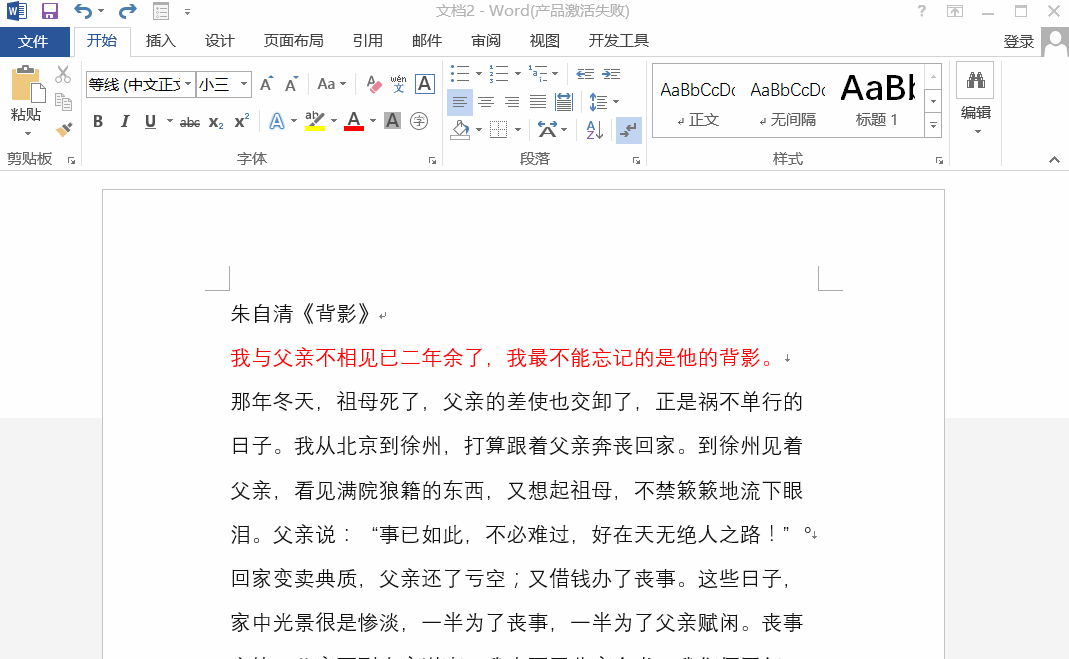This screenshot has width=1069, height=659.
Task: Redo the last action
Action: pos(127,11)
